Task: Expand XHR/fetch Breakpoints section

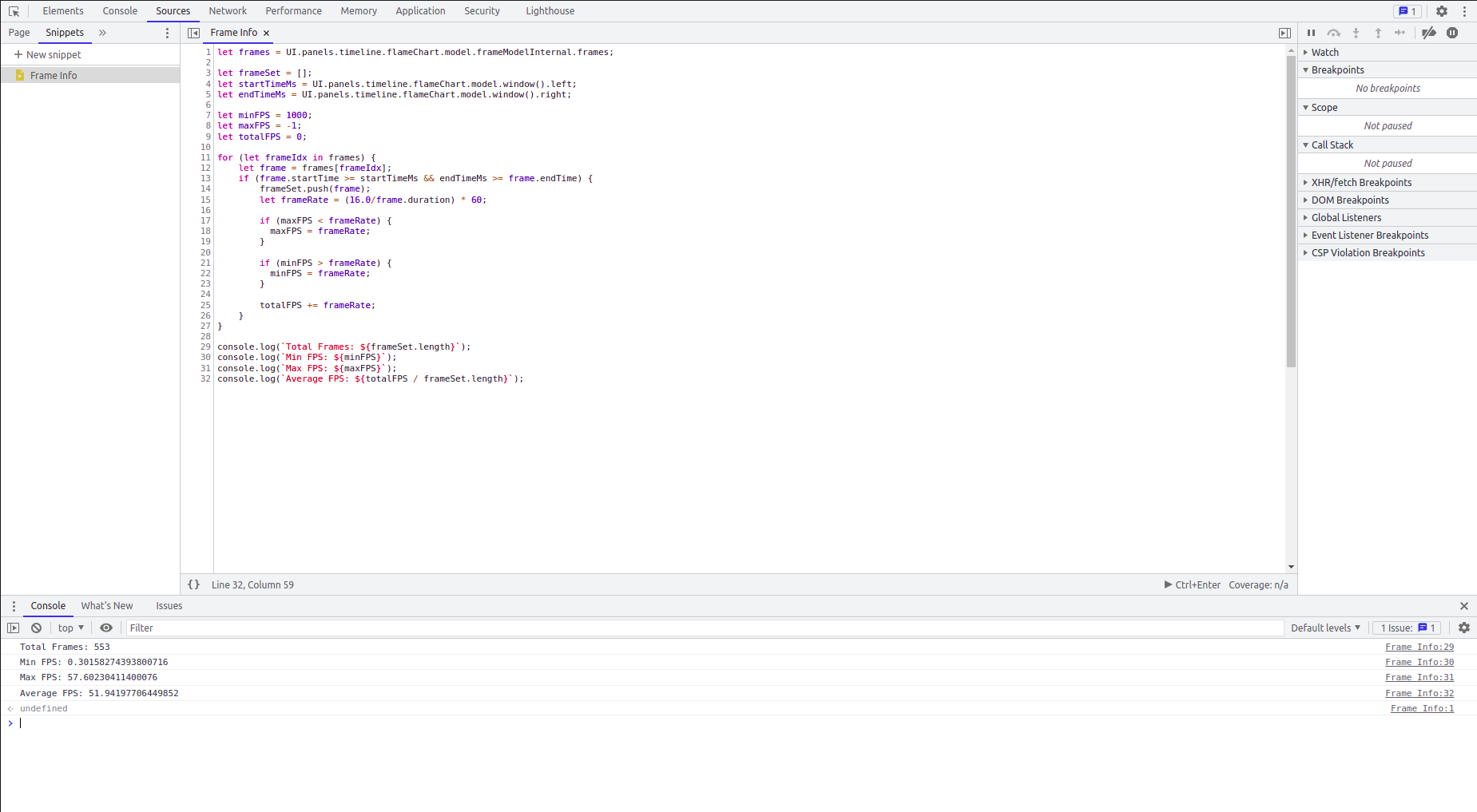Action: pyautogui.click(x=1388, y=182)
